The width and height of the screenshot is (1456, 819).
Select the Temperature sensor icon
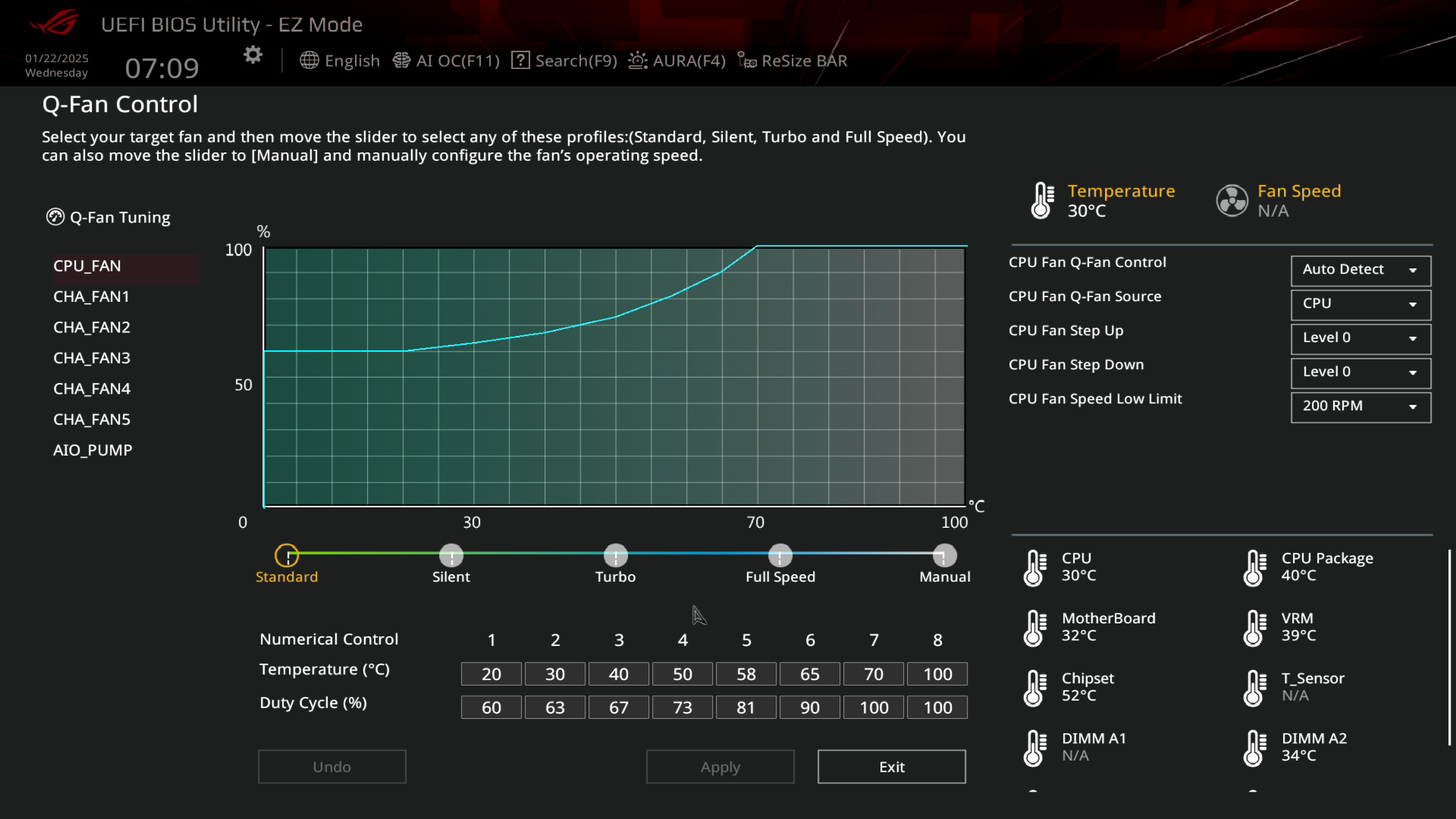point(1040,200)
